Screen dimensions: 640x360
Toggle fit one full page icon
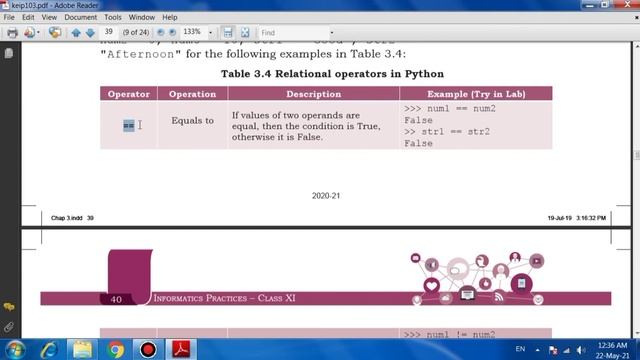coord(245,32)
